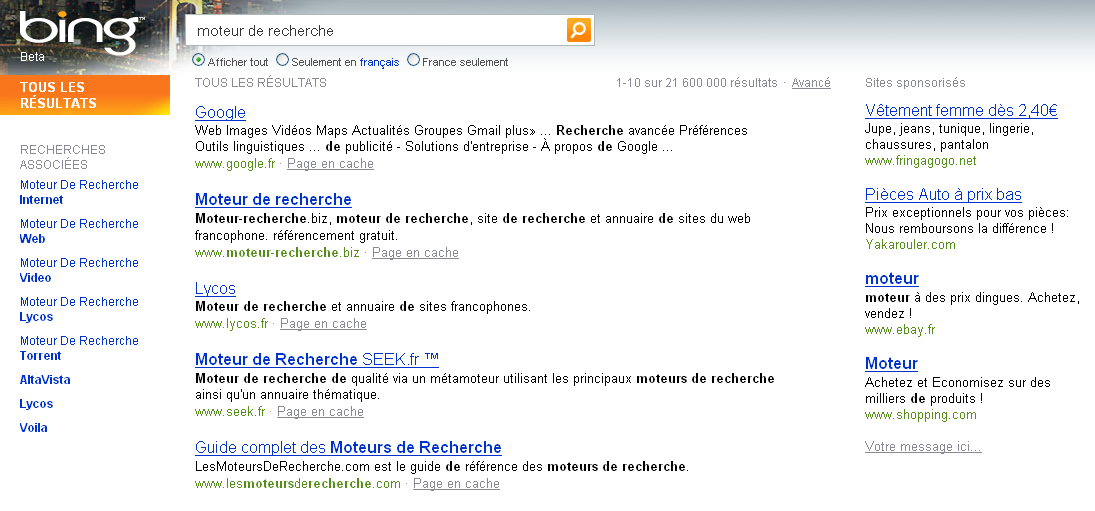
Task: Open related search 'Voila'
Action: [34, 427]
